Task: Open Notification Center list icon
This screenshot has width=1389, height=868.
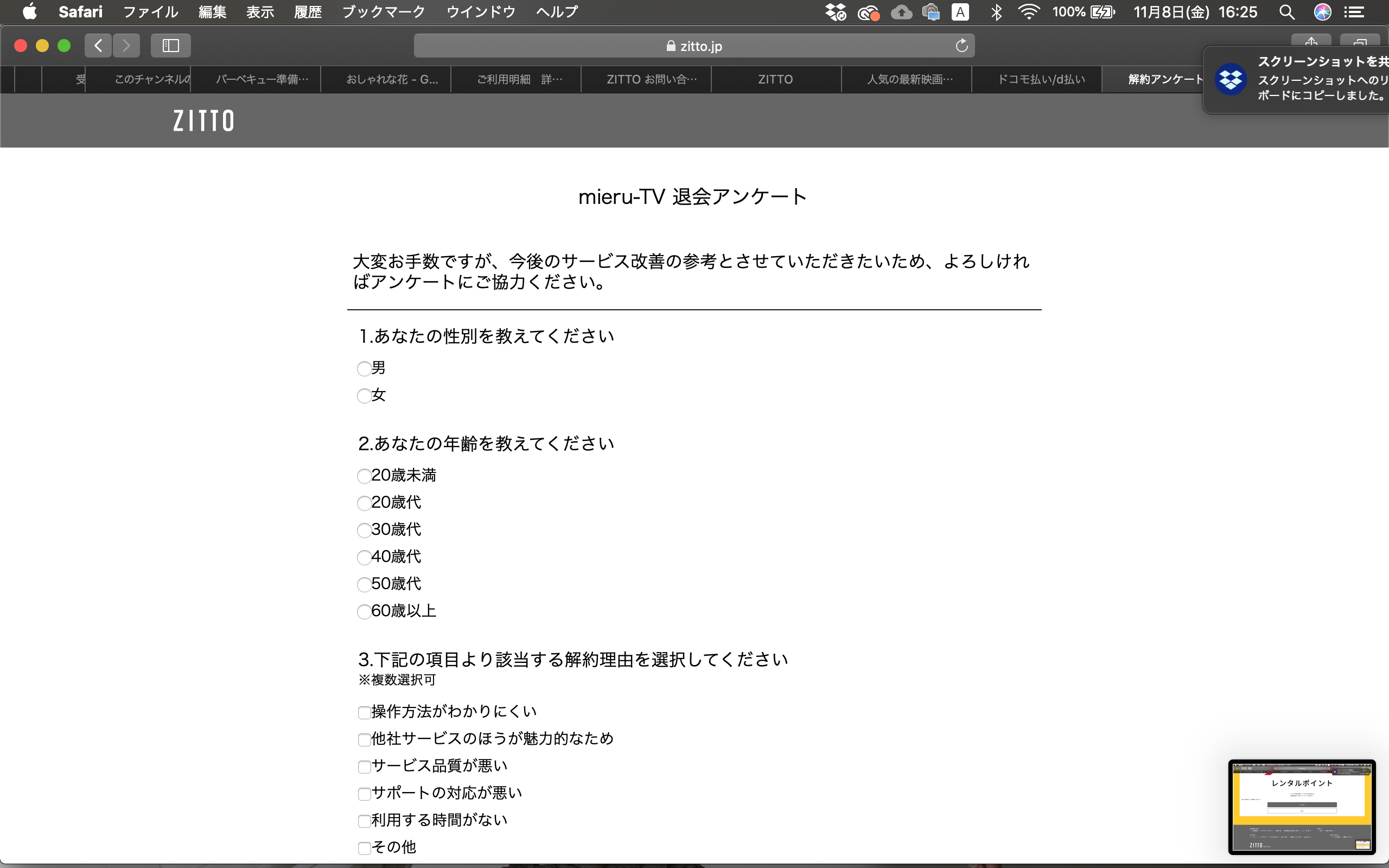Action: (x=1355, y=12)
